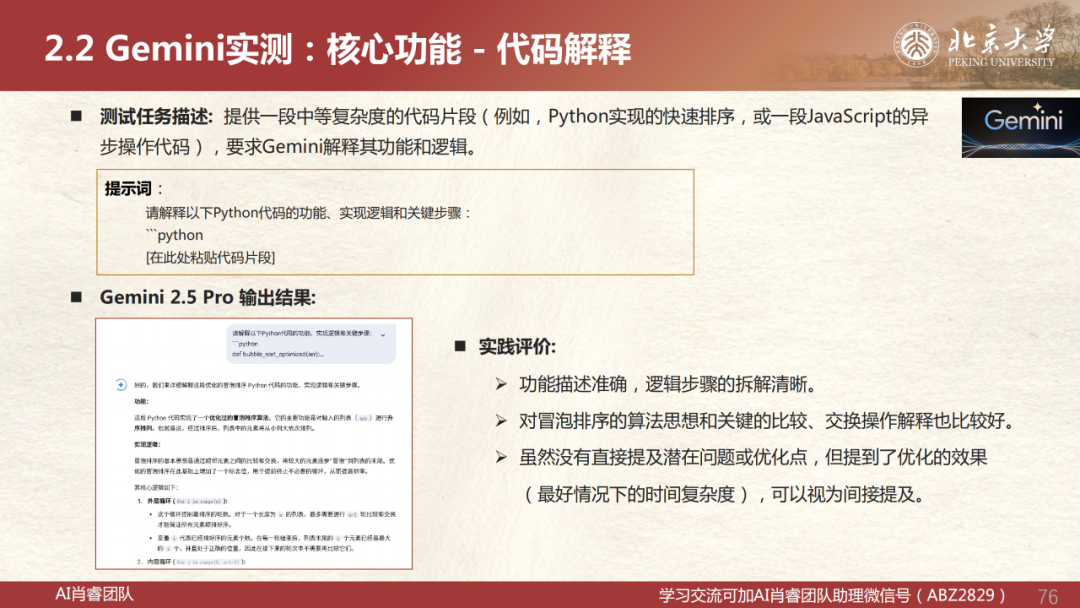This screenshot has width=1080, height=608.
Task: Open the Gemini 2.5 Pro output screenshot
Action: tap(254, 443)
